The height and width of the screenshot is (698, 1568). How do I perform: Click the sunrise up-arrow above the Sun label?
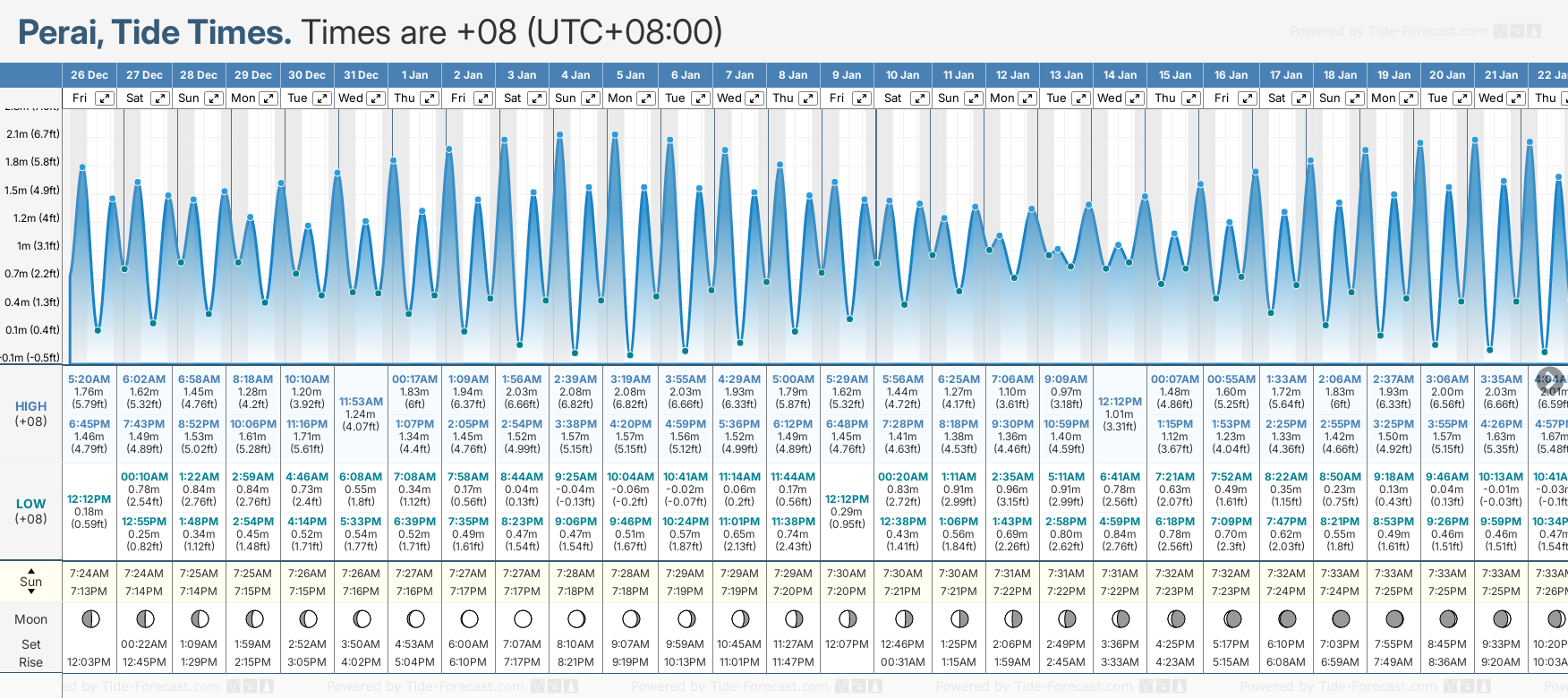click(x=31, y=570)
